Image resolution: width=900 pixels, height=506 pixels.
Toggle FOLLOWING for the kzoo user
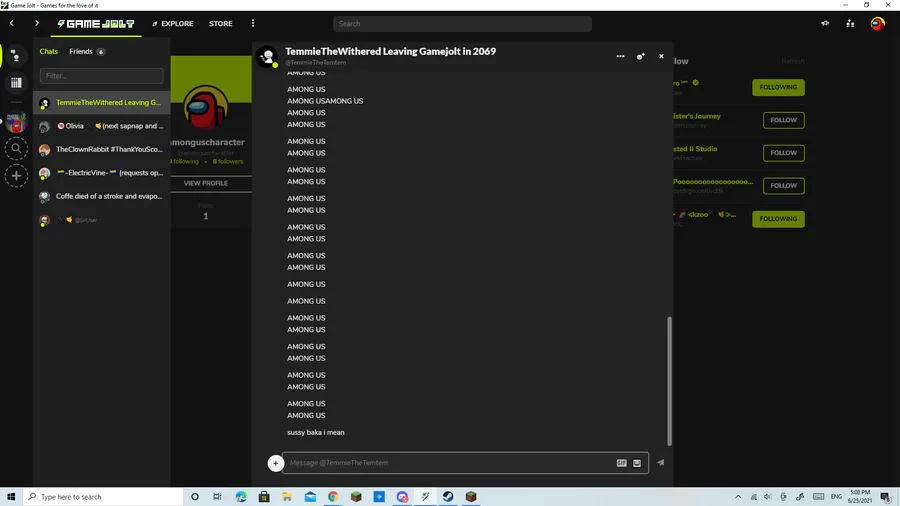[778, 219]
